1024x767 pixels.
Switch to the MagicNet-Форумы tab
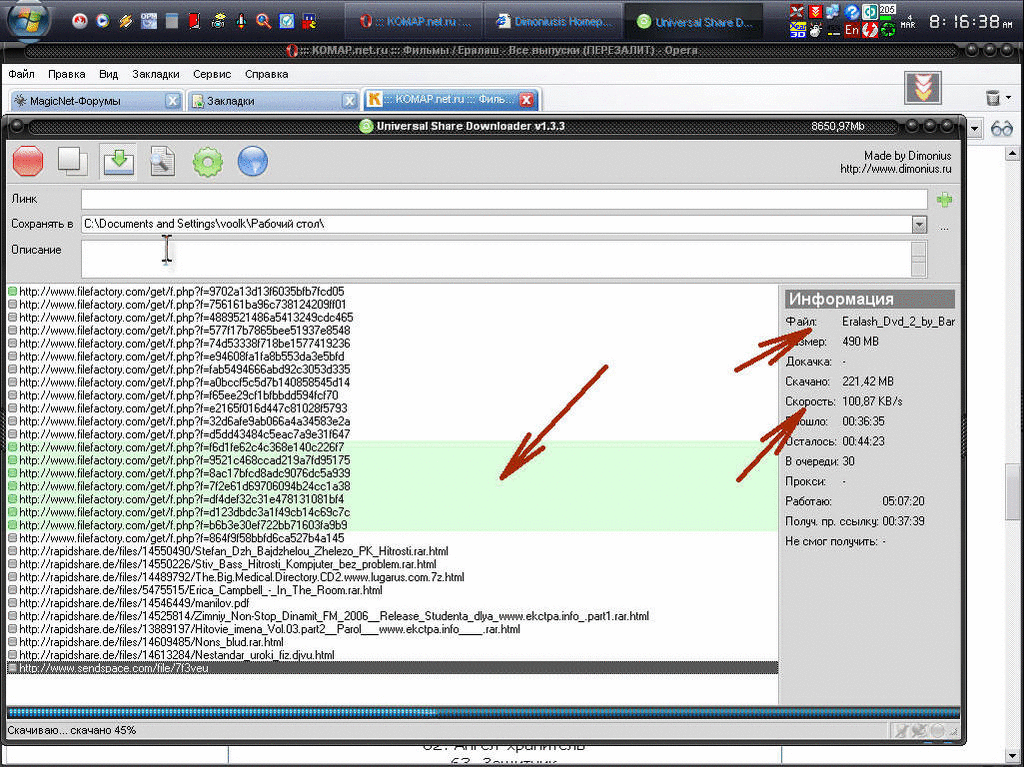[95, 101]
